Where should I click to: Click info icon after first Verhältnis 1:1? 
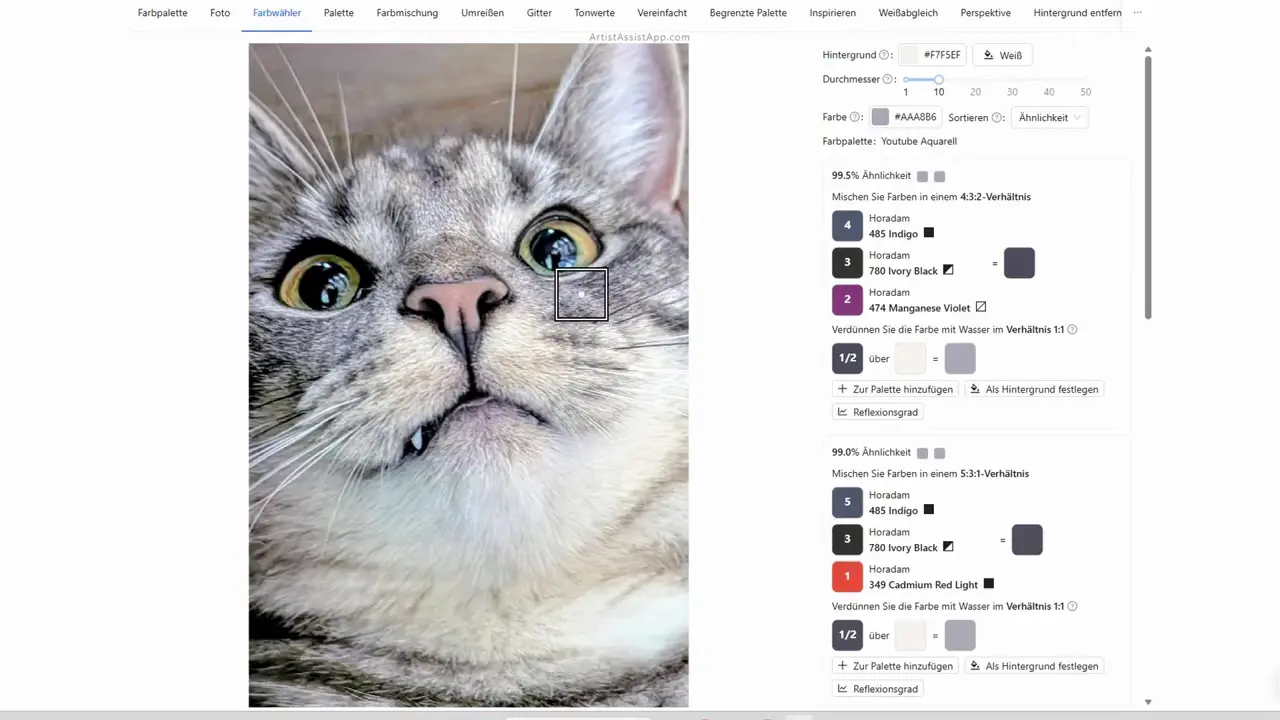click(1072, 330)
